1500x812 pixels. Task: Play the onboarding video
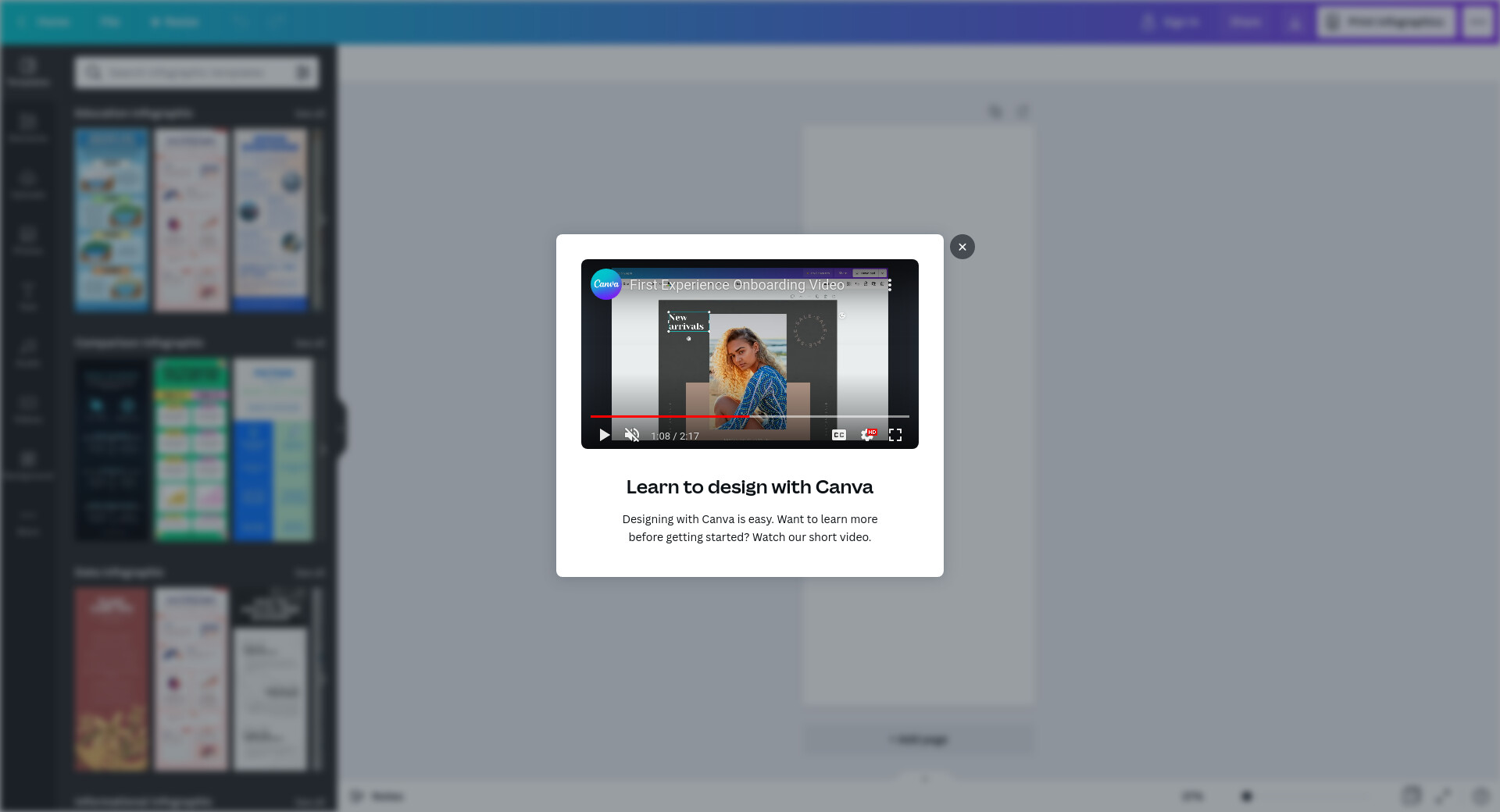[604, 435]
